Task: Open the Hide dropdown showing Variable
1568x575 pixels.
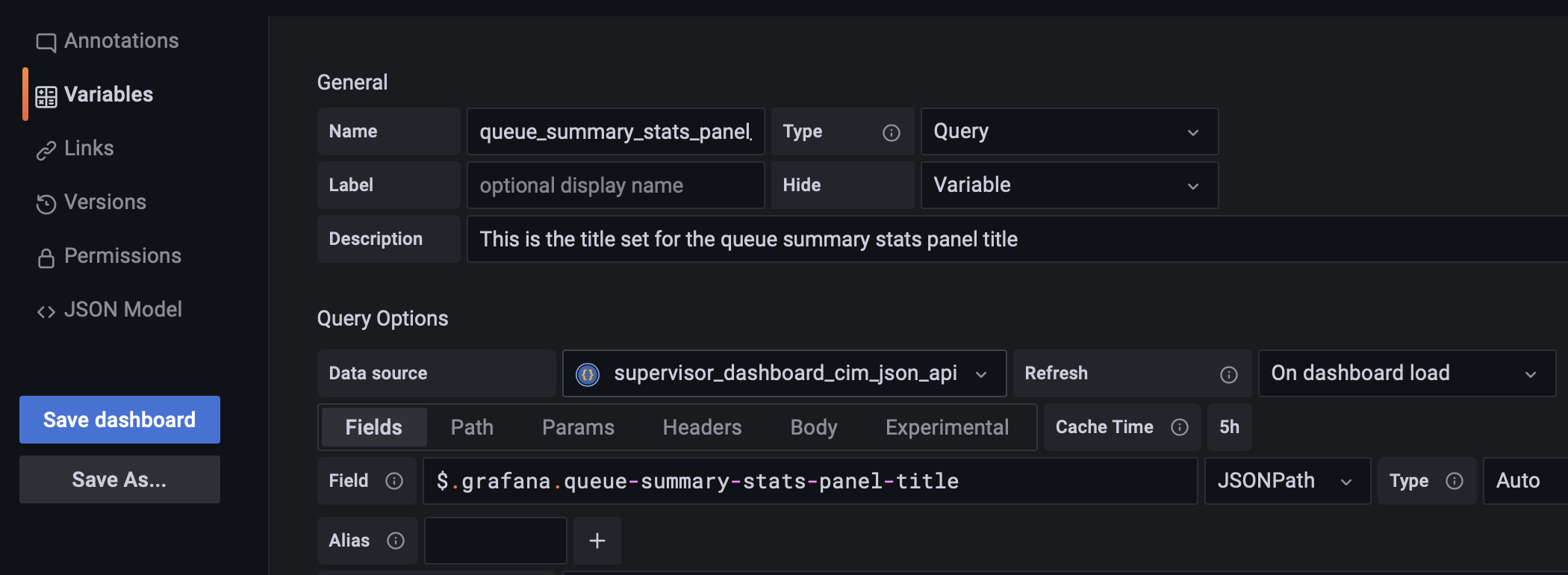Action: click(x=1069, y=185)
